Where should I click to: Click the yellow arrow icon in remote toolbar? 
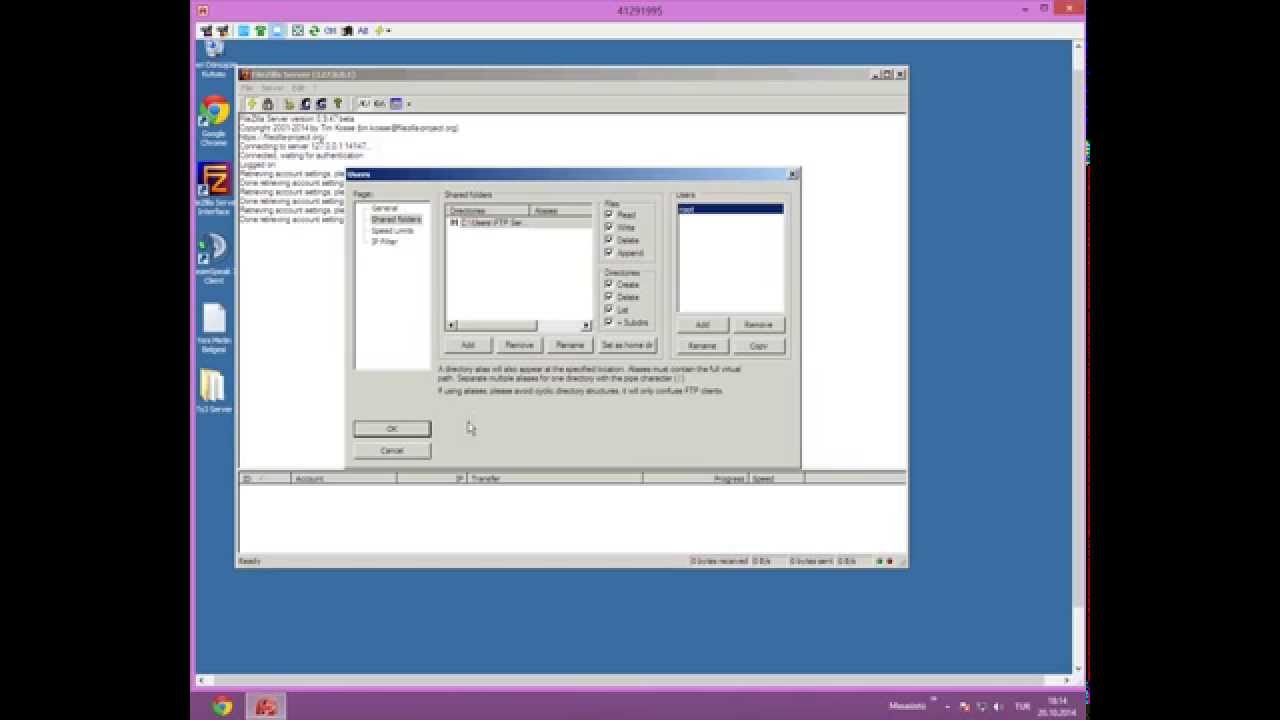pos(379,31)
